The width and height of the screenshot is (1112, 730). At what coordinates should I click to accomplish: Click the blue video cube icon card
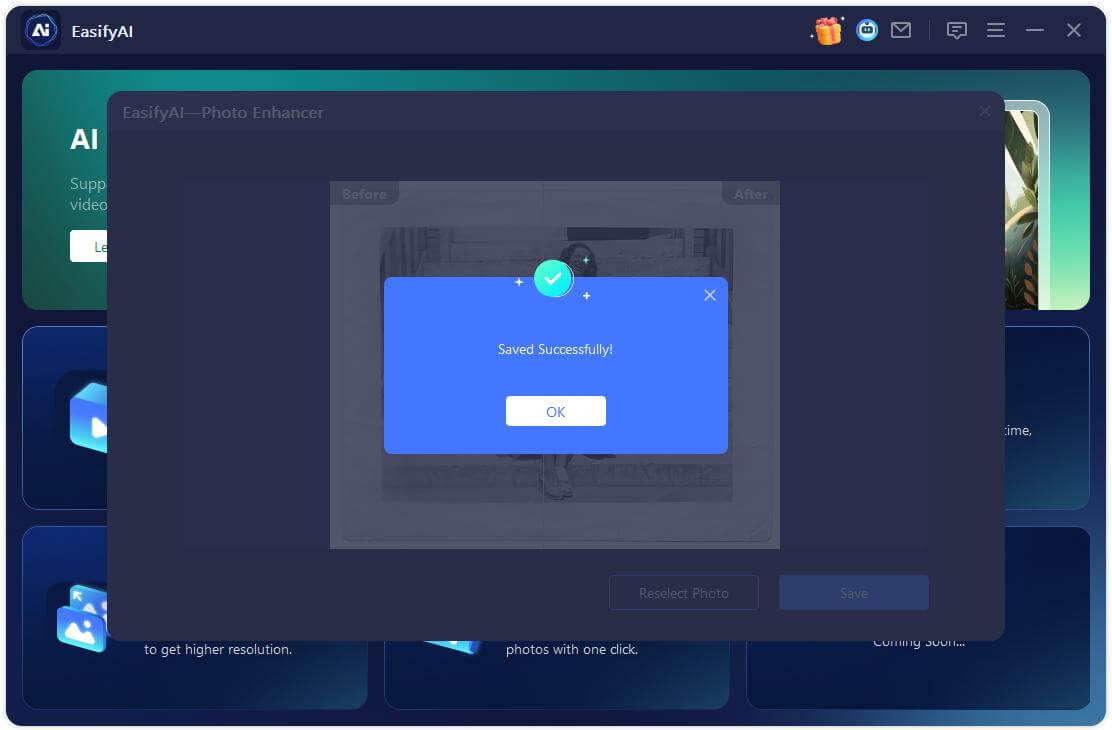click(89, 417)
